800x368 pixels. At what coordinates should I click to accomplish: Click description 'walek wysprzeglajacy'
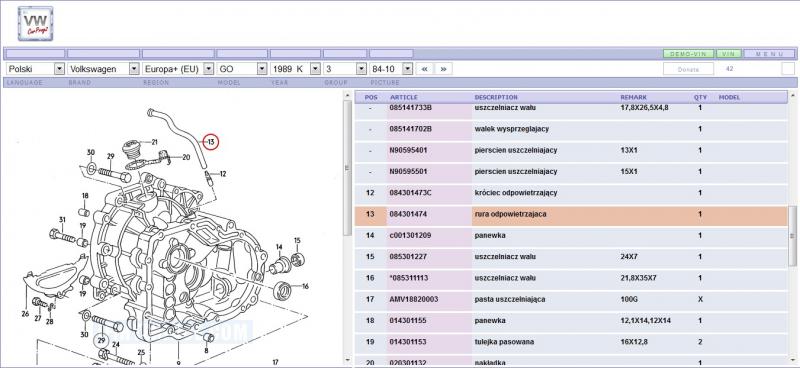511,129
